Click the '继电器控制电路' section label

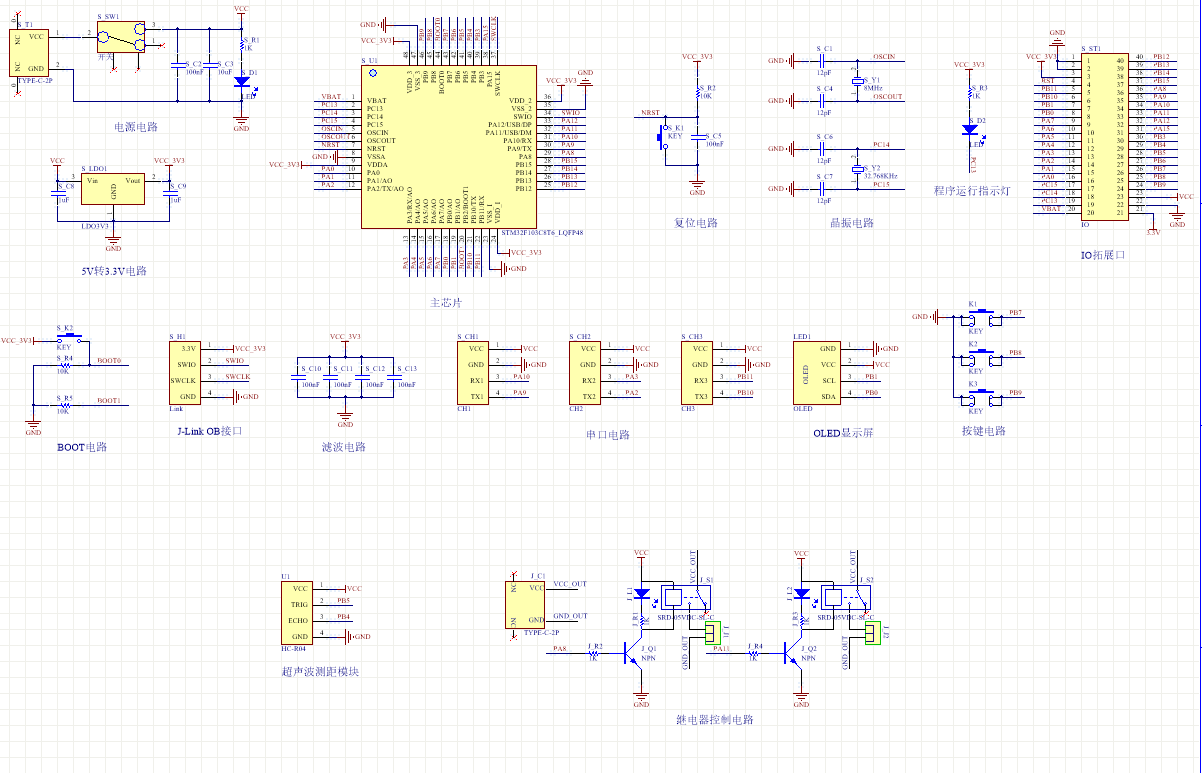click(x=715, y=719)
